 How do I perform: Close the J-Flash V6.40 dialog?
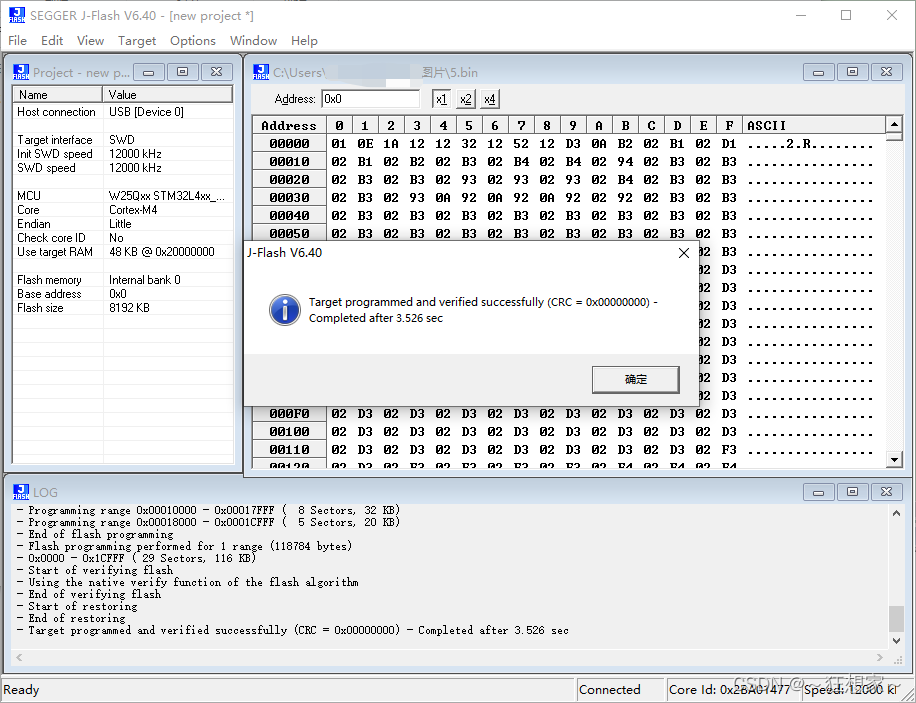(x=683, y=253)
